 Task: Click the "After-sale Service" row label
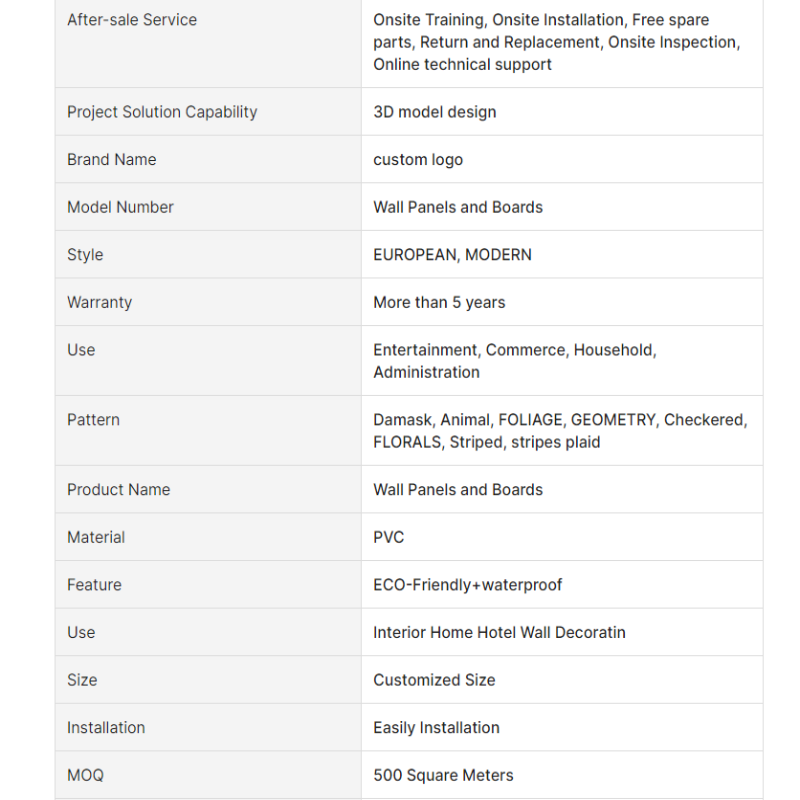point(132,20)
